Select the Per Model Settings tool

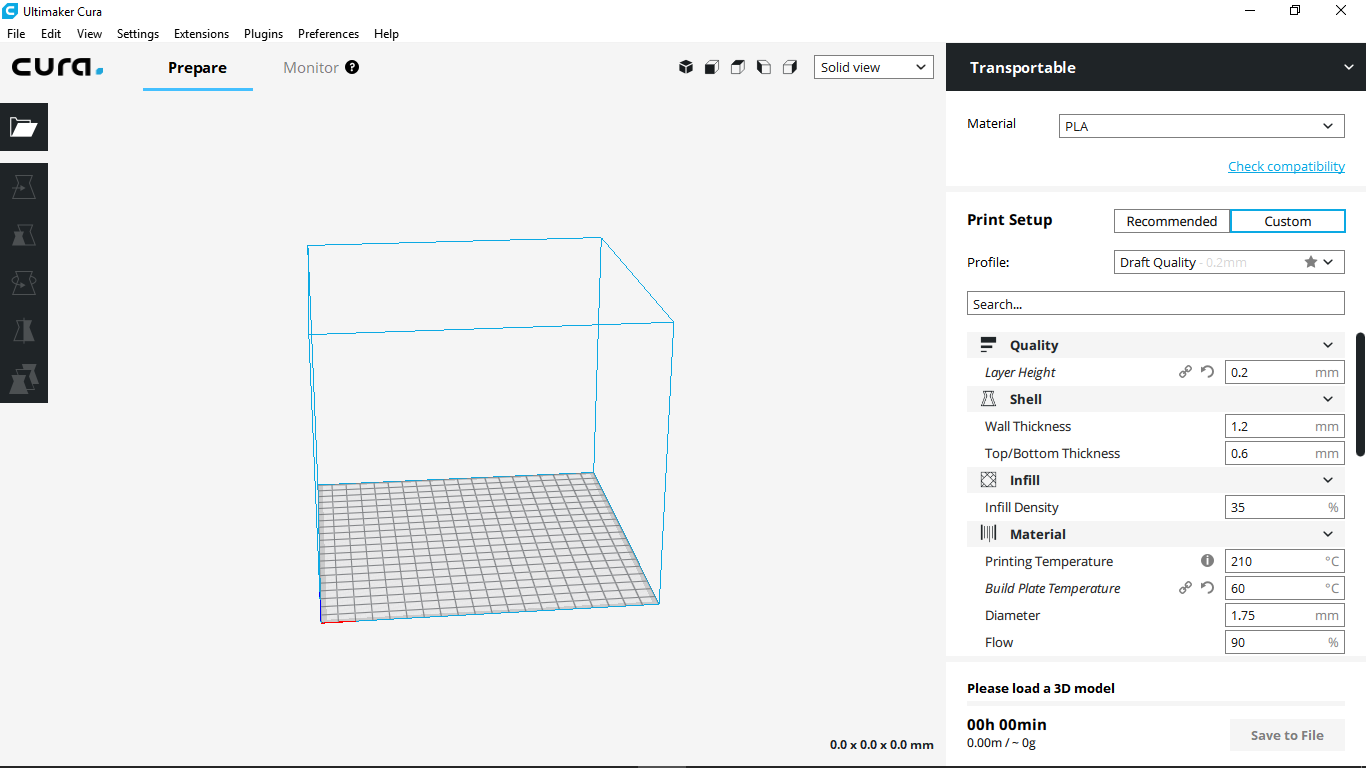pos(24,379)
